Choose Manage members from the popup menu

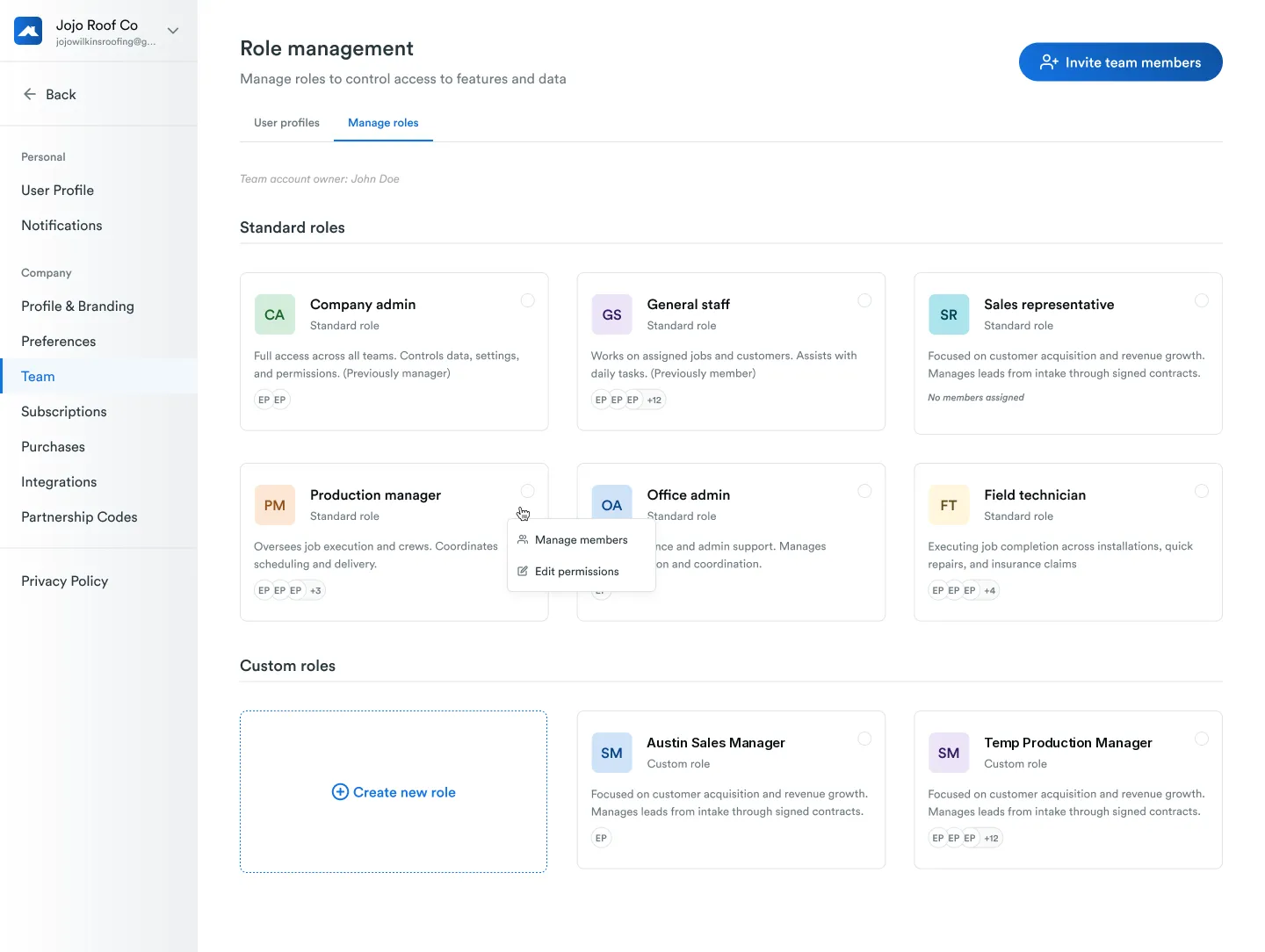coord(582,539)
